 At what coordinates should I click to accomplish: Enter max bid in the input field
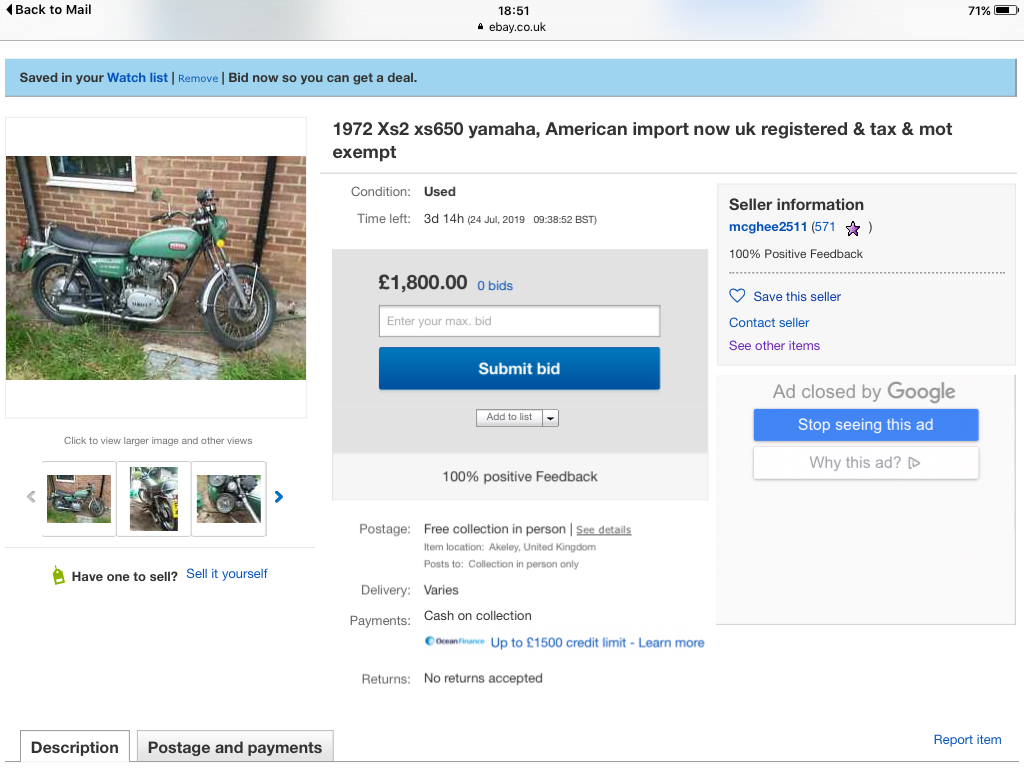tap(519, 321)
